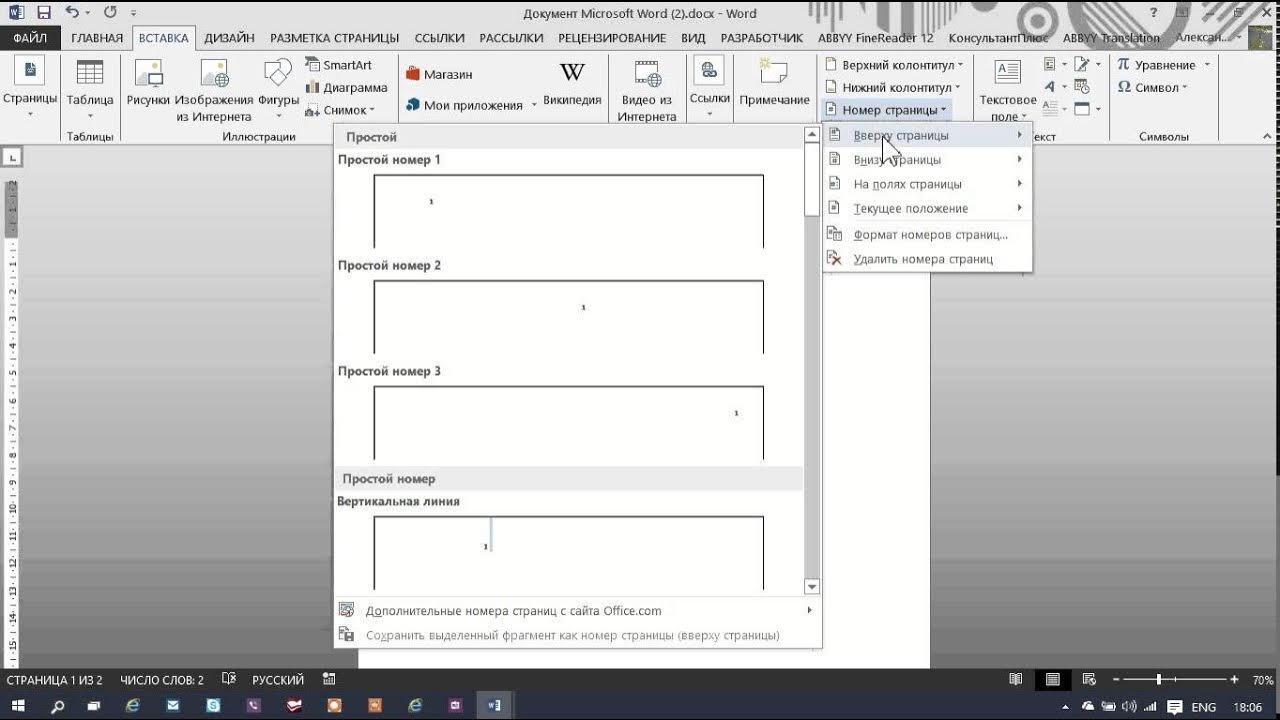Click the proofing errors icon in status bar
Viewport: 1280px width, 720px height.
pos(229,679)
